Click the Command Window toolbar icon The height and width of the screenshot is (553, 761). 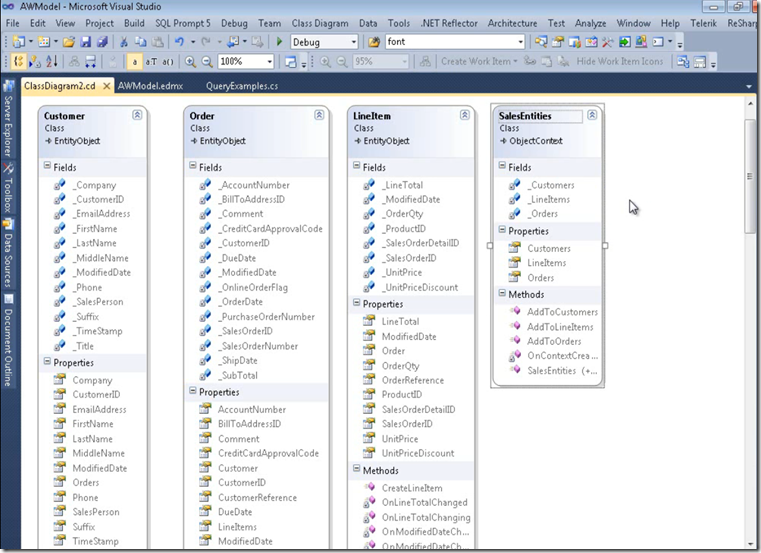658,42
